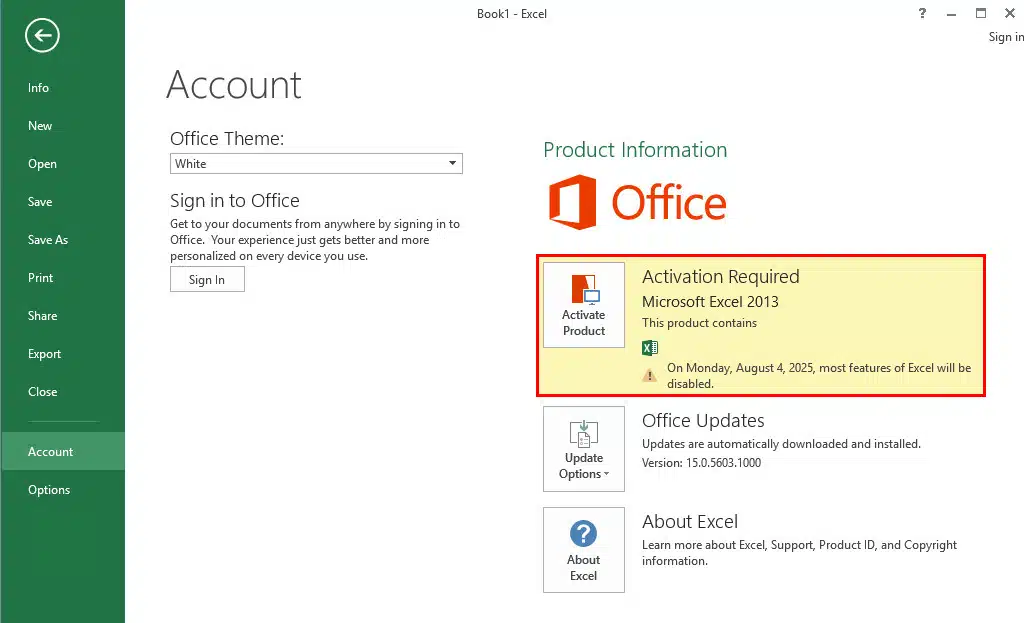Open Export in the left menu

pos(44,354)
